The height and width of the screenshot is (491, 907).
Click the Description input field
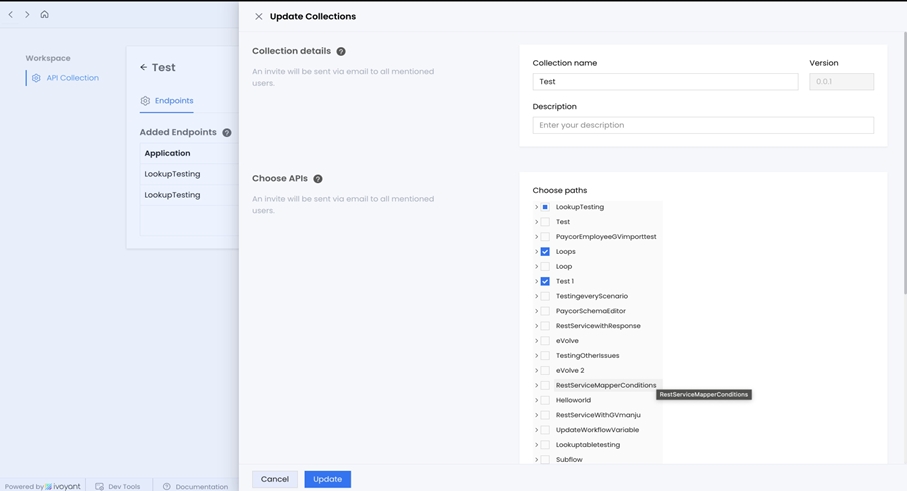(x=702, y=125)
